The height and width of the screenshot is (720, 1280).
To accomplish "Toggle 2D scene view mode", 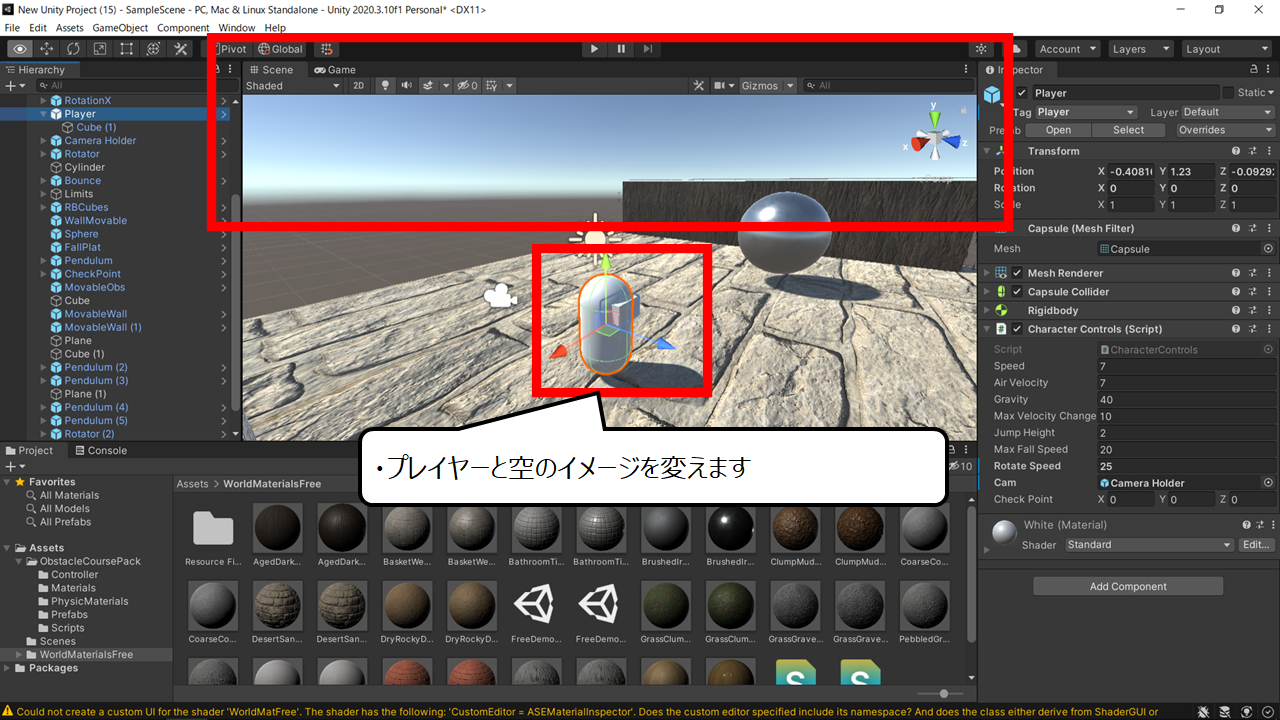I will coord(359,86).
